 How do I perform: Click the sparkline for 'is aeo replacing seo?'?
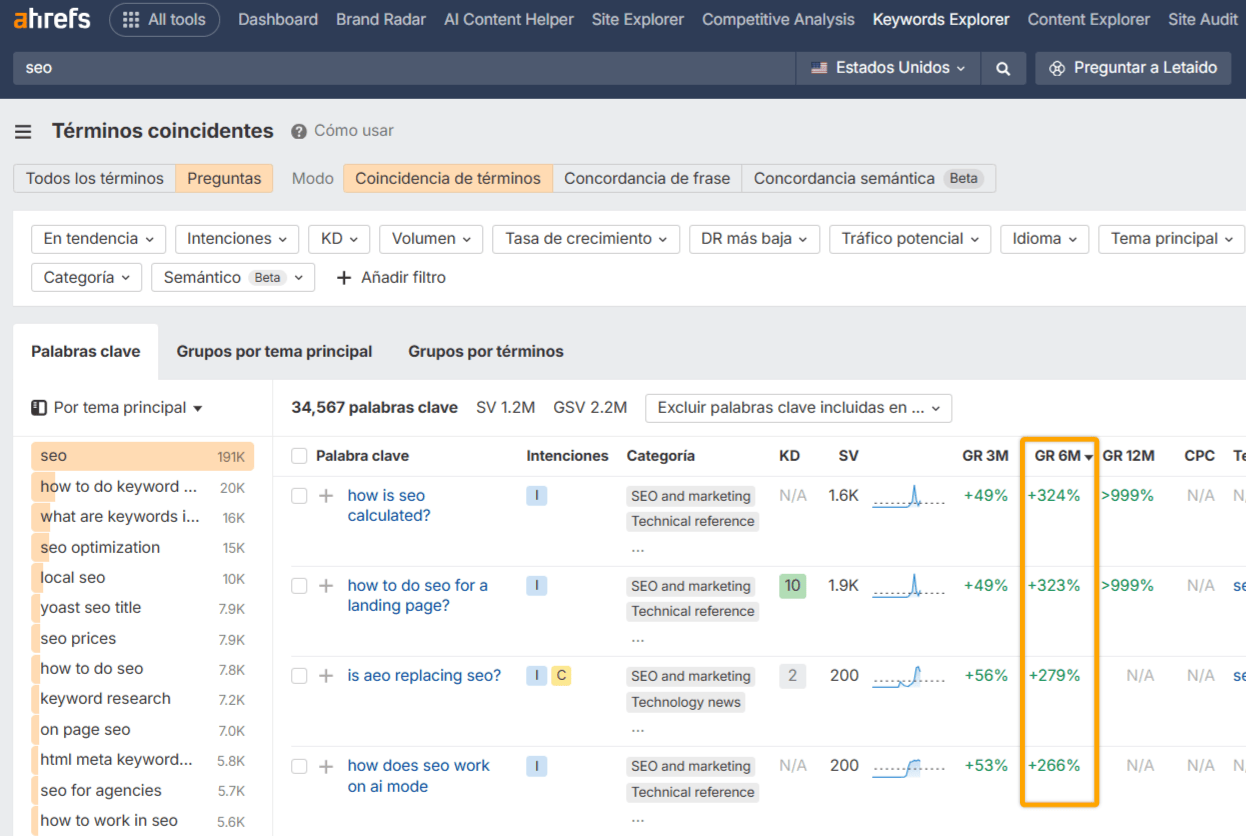tap(908, 676)
